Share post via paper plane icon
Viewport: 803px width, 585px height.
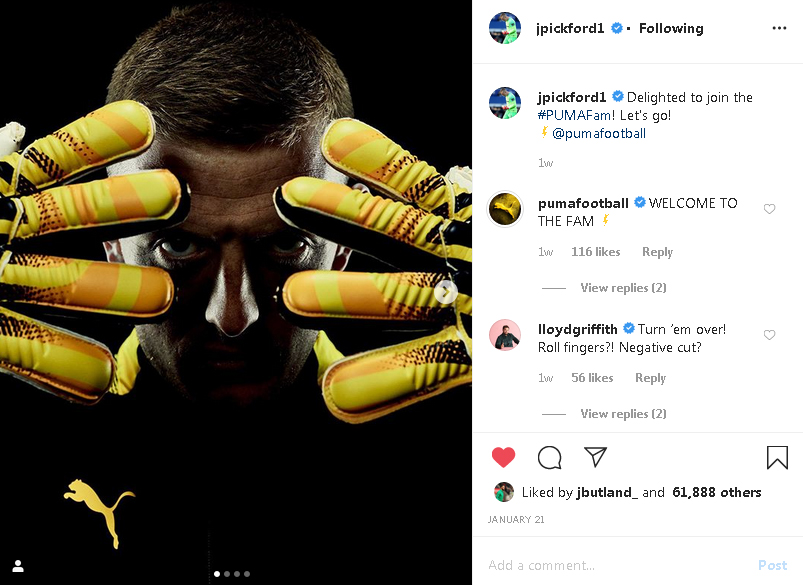[595, 456]
